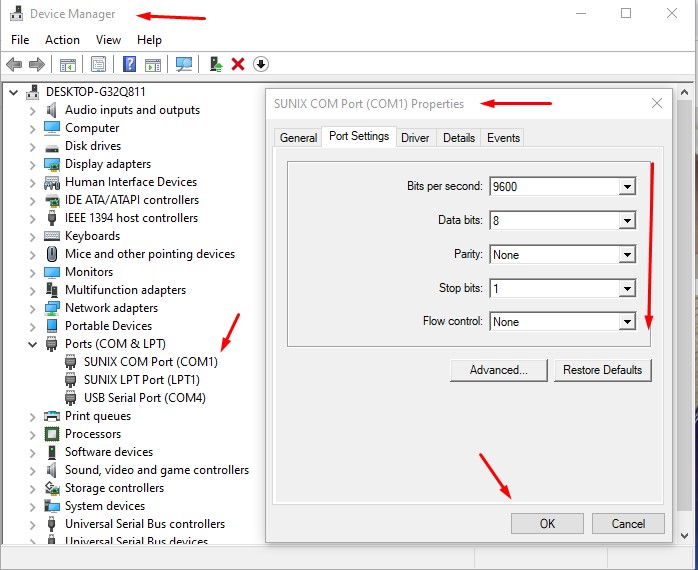Click the Restore Defaults button
The width and height of the screenshot is (698, 570).
[602, 370]
